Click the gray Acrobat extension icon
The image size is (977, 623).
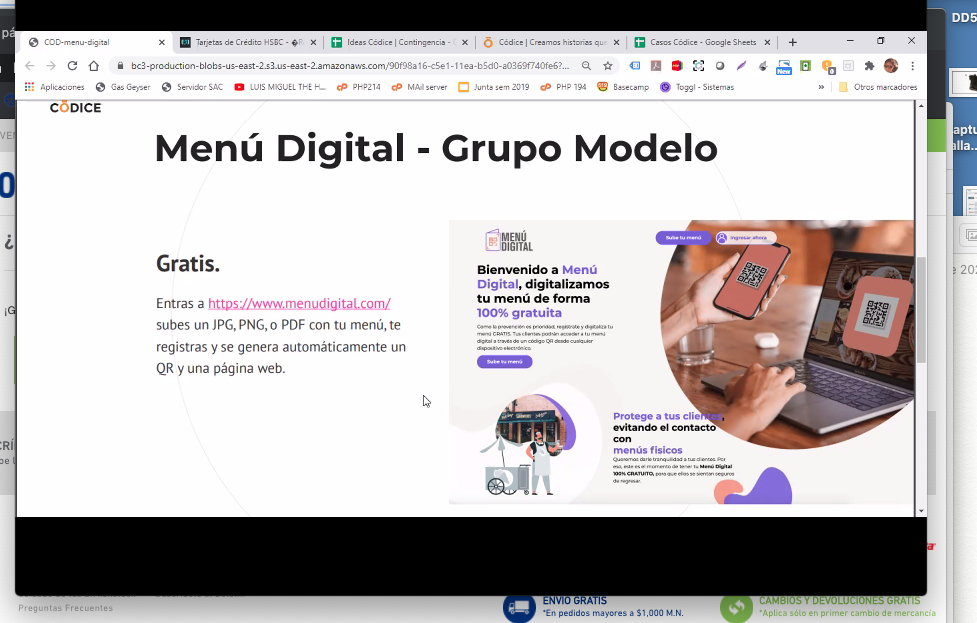(x=655, y=65)
